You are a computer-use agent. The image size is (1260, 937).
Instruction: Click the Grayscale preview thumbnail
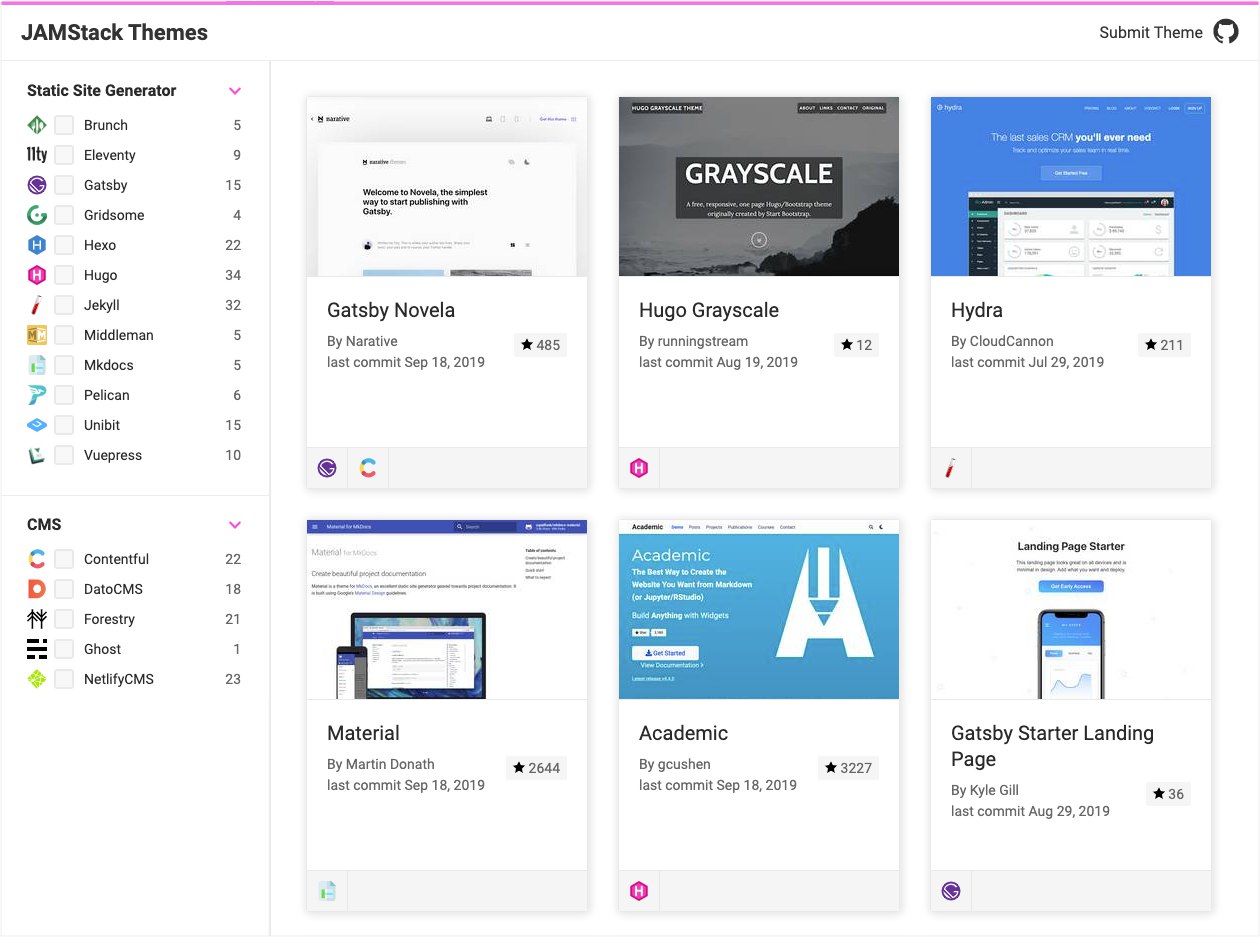pyautogui.click(x=759, y=186)
